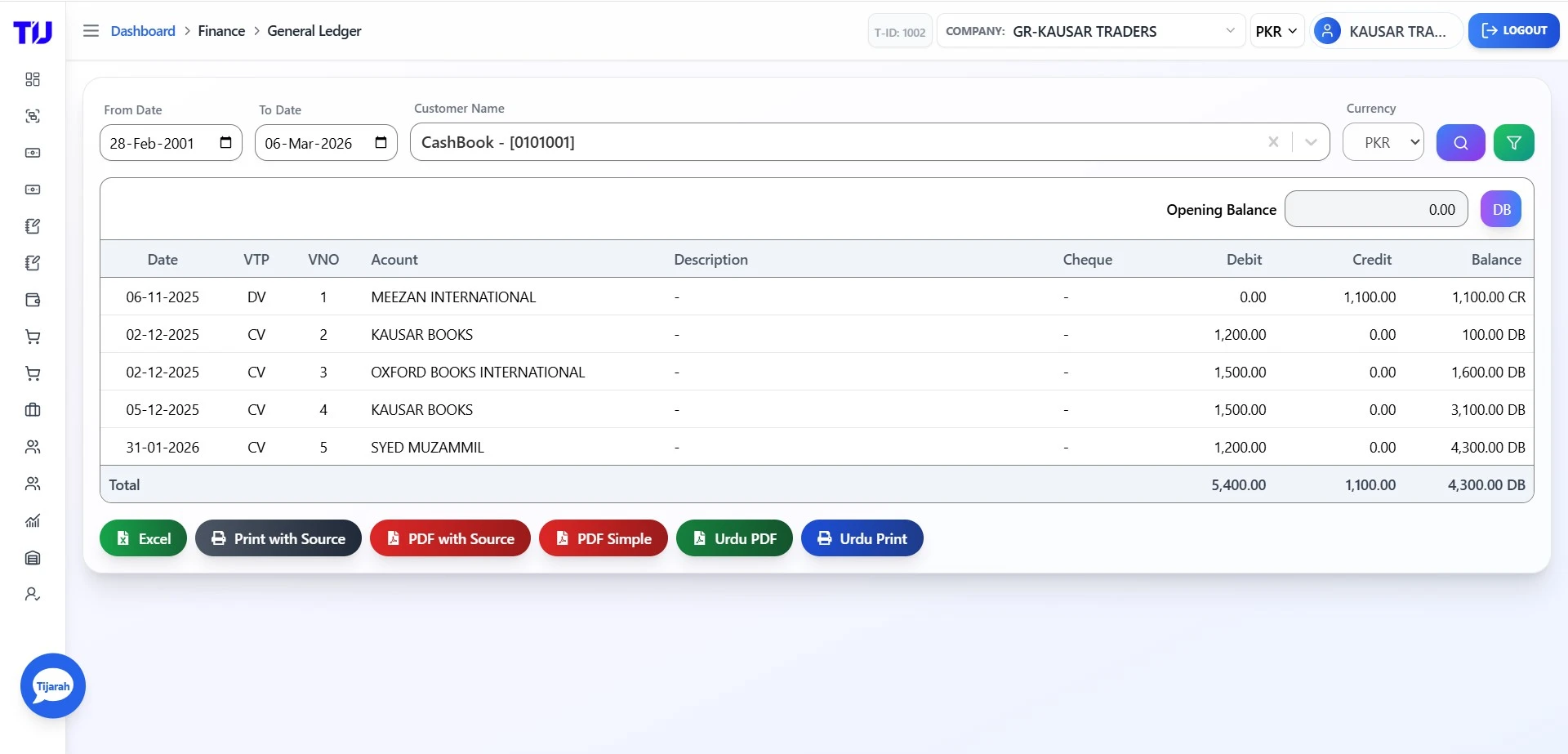Expand the GR-KAUSAR TRADERS company dropdown

[x=1231, y=31]
